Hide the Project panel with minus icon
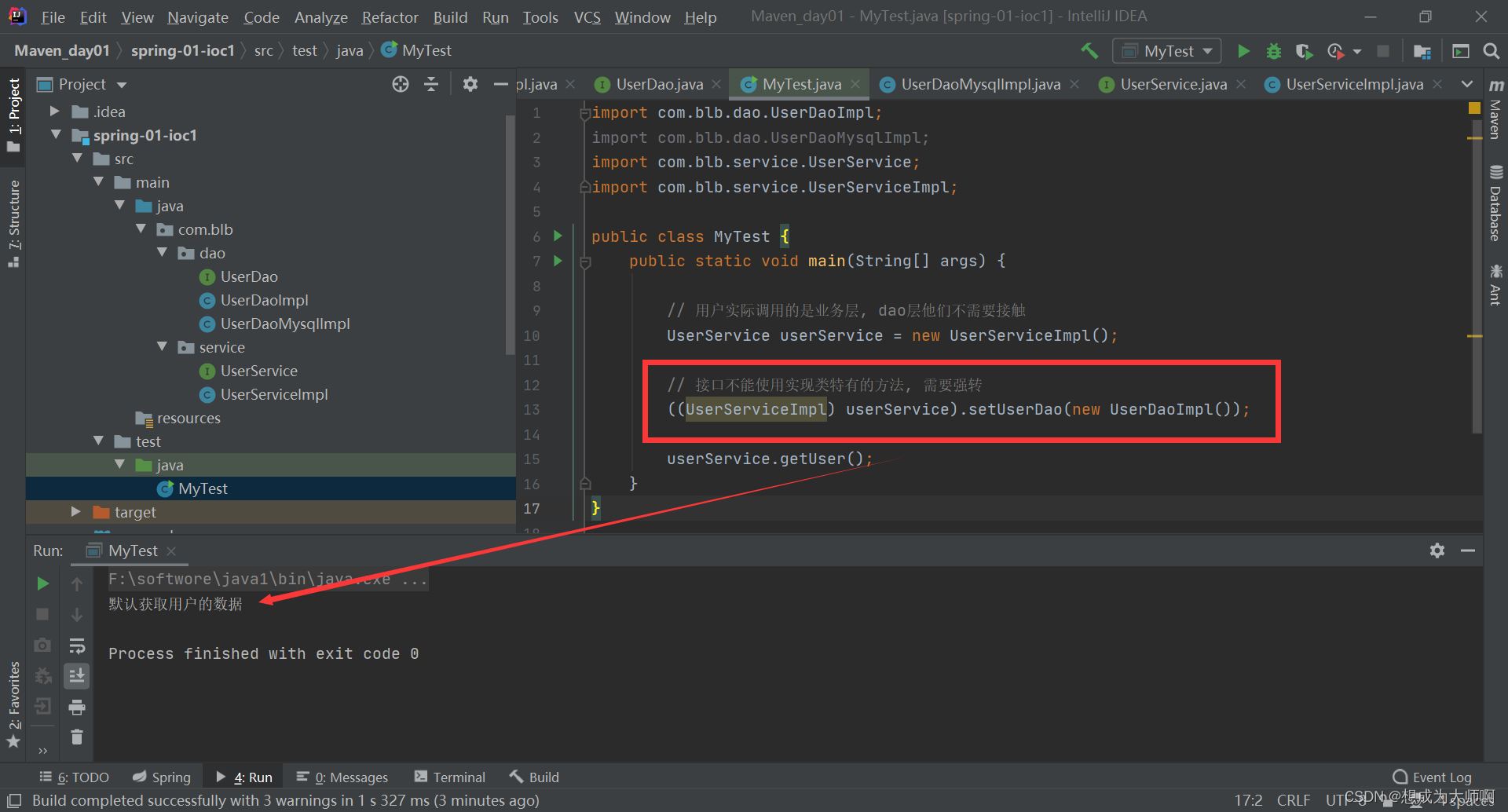 500,84
